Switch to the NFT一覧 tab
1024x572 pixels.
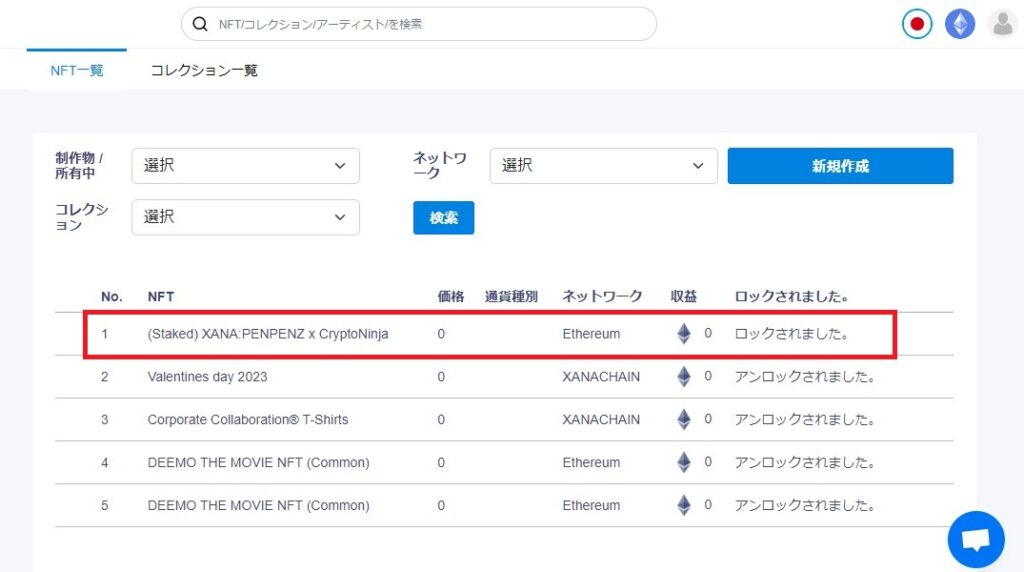coord(76,71)
